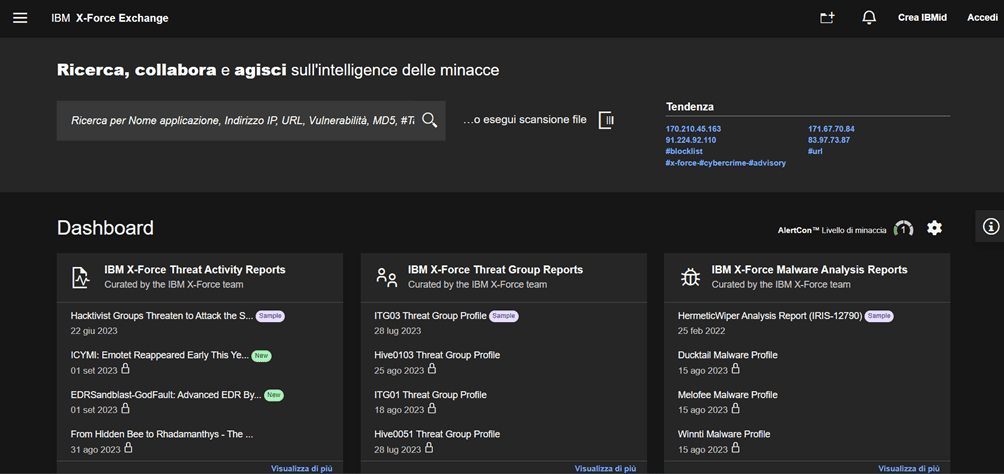
Task: Click Visualizza di più in Threat Activity card
Action: [302, 469]
